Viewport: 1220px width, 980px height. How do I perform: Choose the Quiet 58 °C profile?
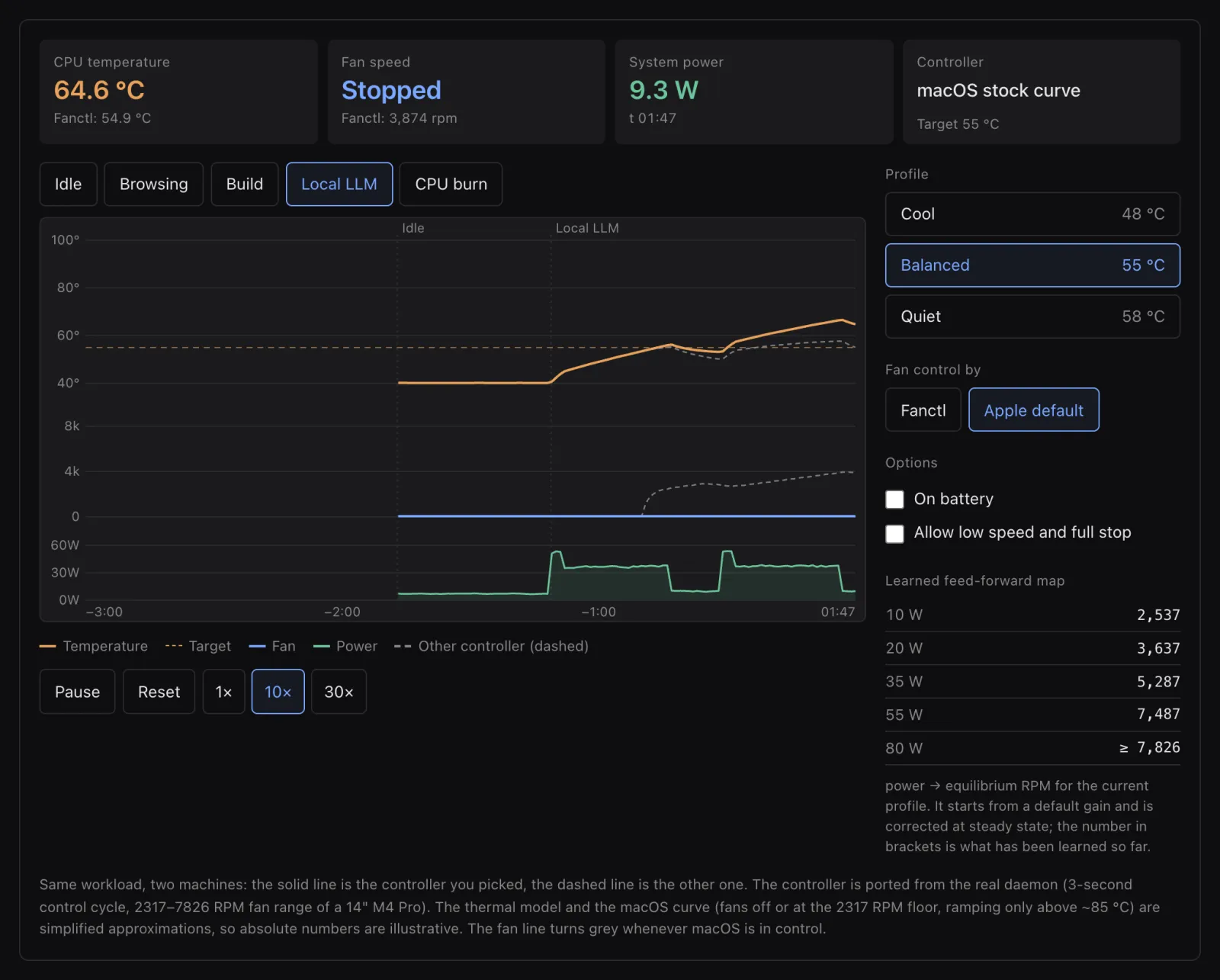tap(1032, 316)
